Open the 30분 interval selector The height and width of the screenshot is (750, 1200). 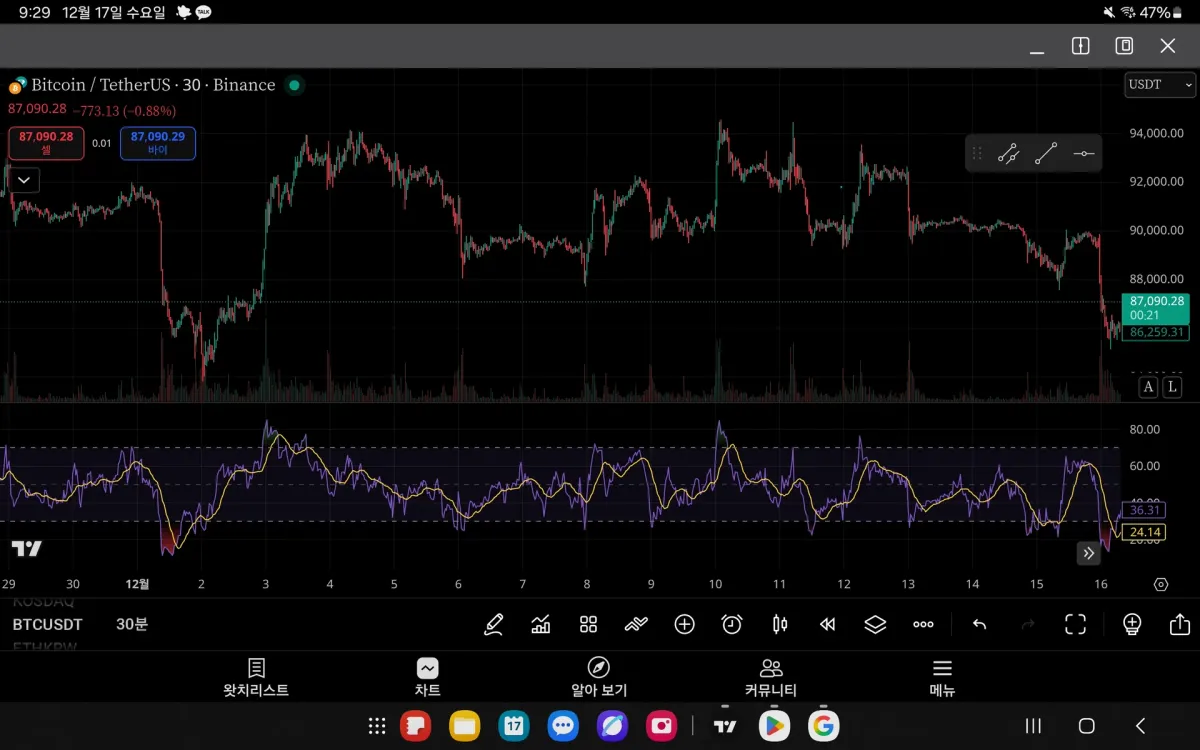131,624
